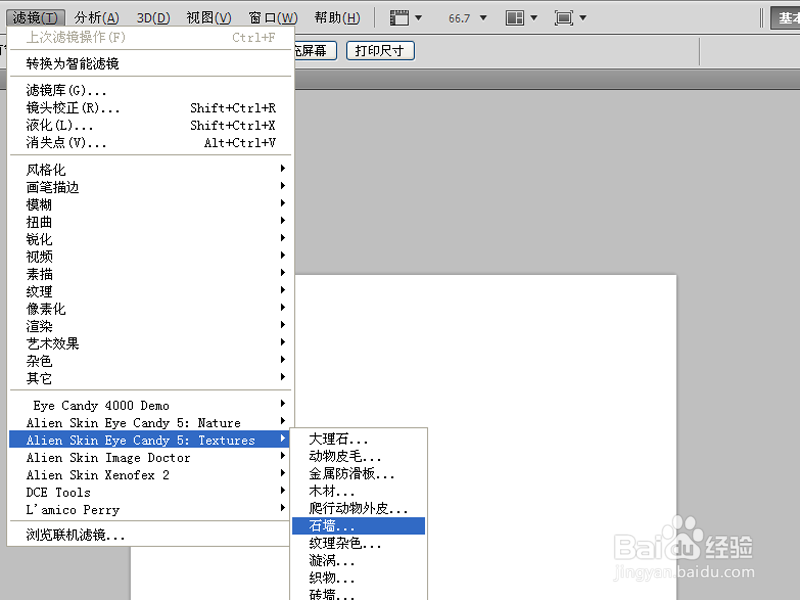This screenshot has width=800, height=600.
Task: Open Alien Skin Xenofex 2 submenu
Action: coord(151,474)
